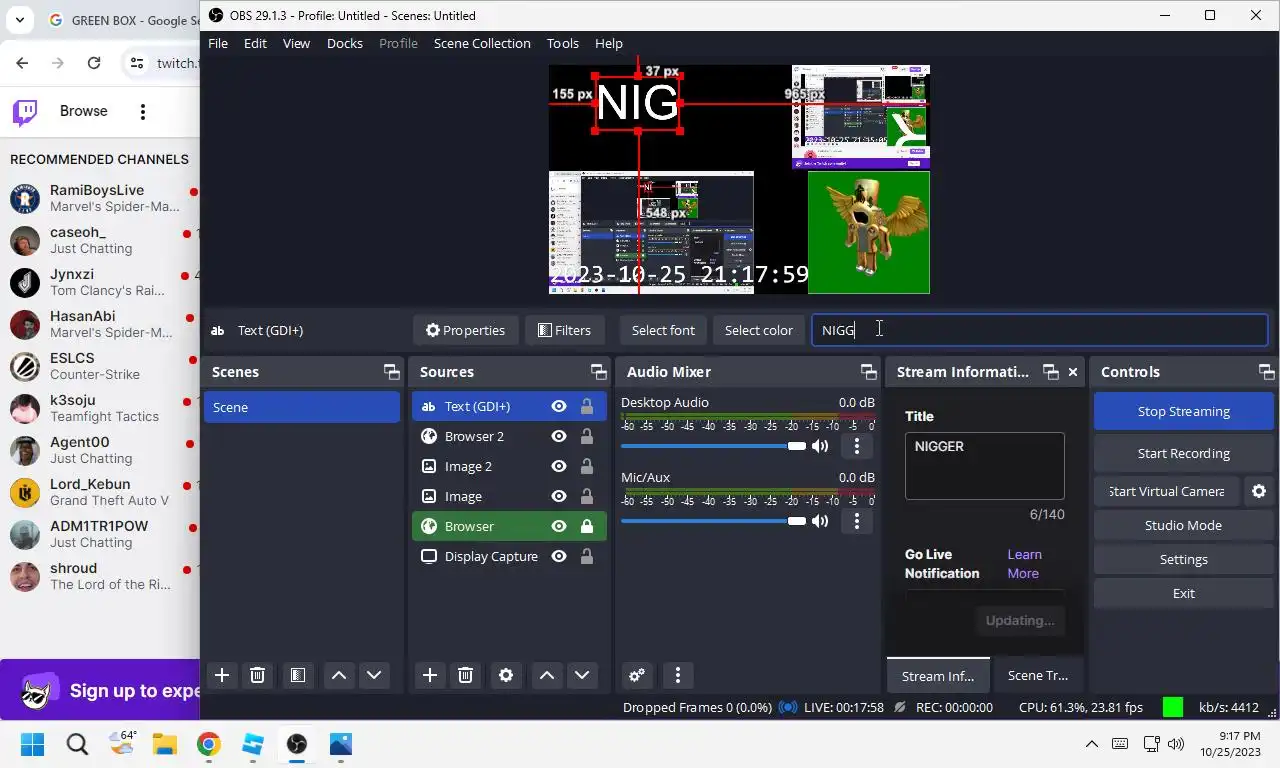Open the Scene Collection menu
The image size is (1280, 768).
coord(482,43)
